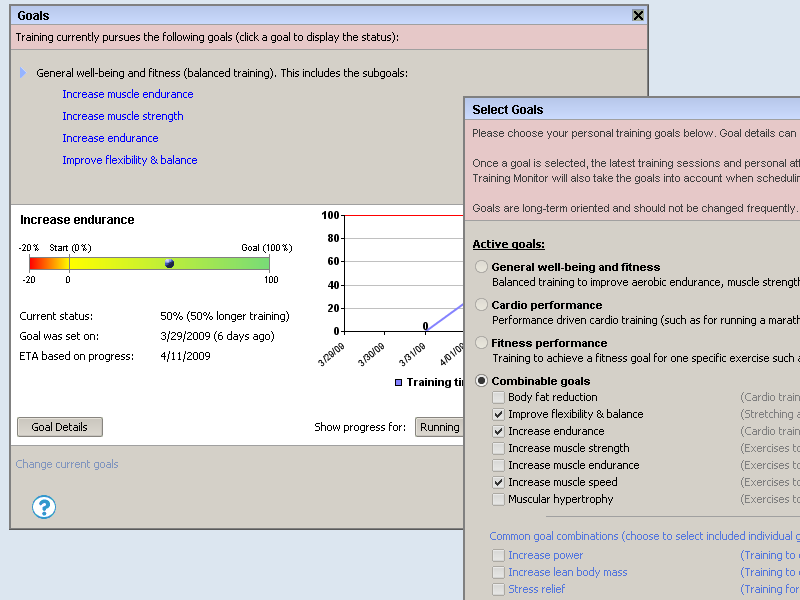The image size is (800, 600).
Task: Click the Training time chart legend marker
Action: 398,383
